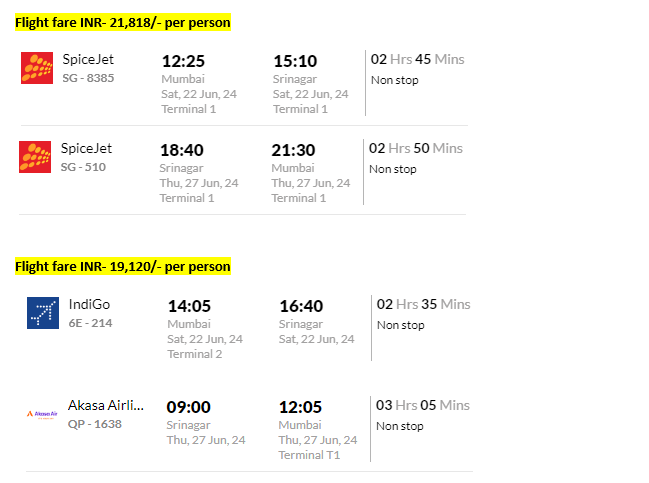
Task: Click the SpiceJet logo for flight SG-510
Action: tap(35, 157)
